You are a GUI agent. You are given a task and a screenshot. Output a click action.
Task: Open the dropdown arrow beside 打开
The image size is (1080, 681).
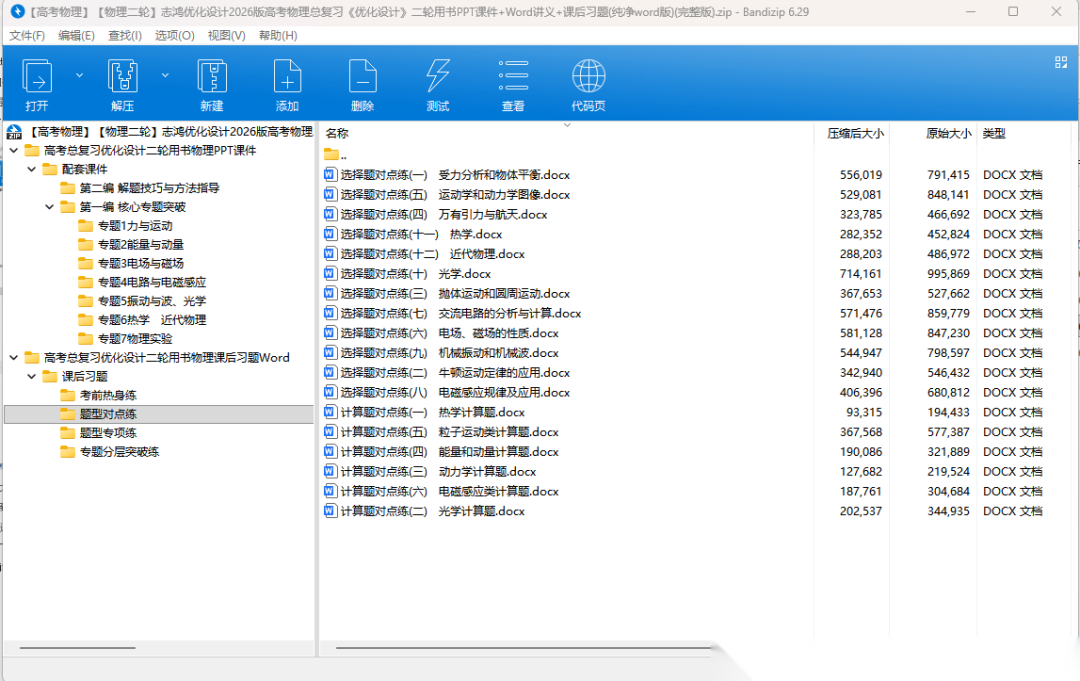click(x=79, y=75)
